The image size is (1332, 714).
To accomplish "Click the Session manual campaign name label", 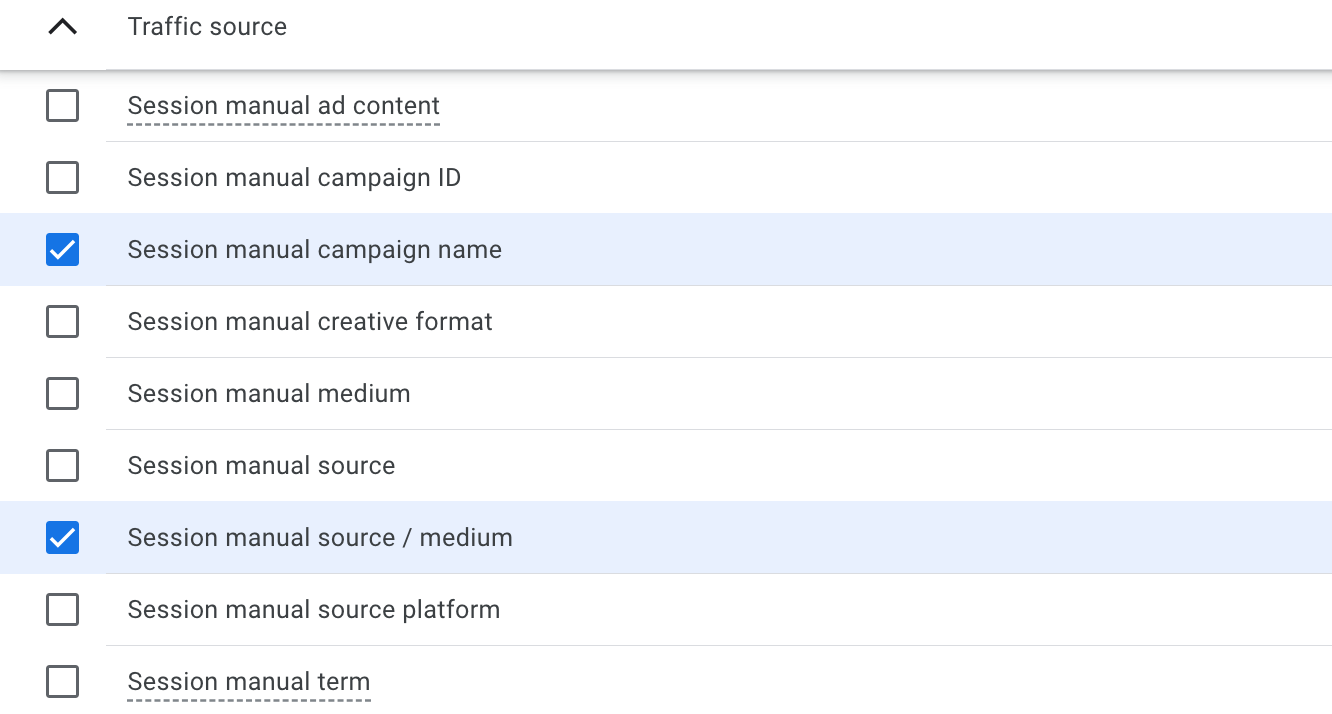I will click(x=315, y=249).
